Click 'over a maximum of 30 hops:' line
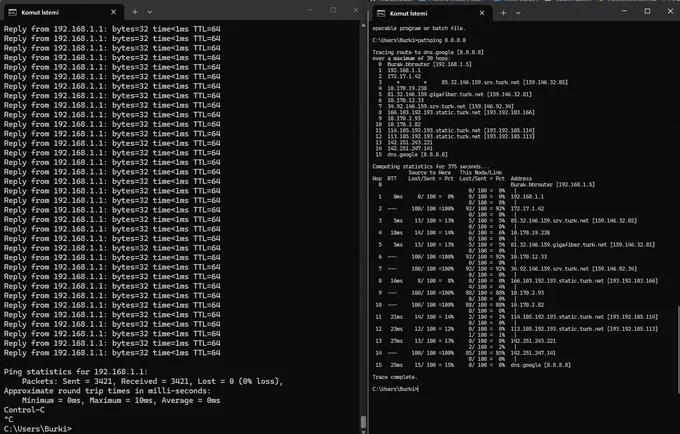This screenshot has width=680, height=434. (411, 58)
